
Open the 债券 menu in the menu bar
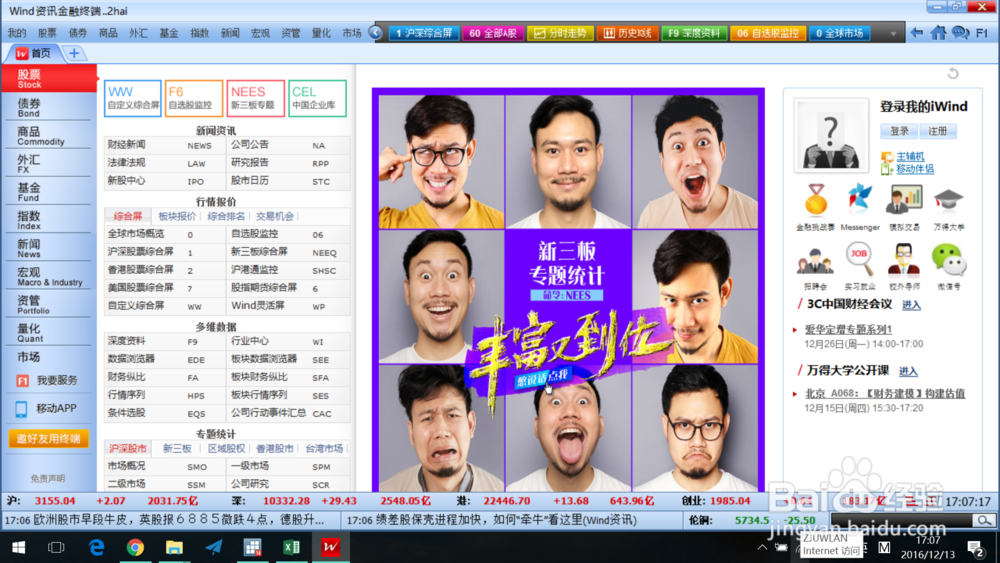click(78, 33)
